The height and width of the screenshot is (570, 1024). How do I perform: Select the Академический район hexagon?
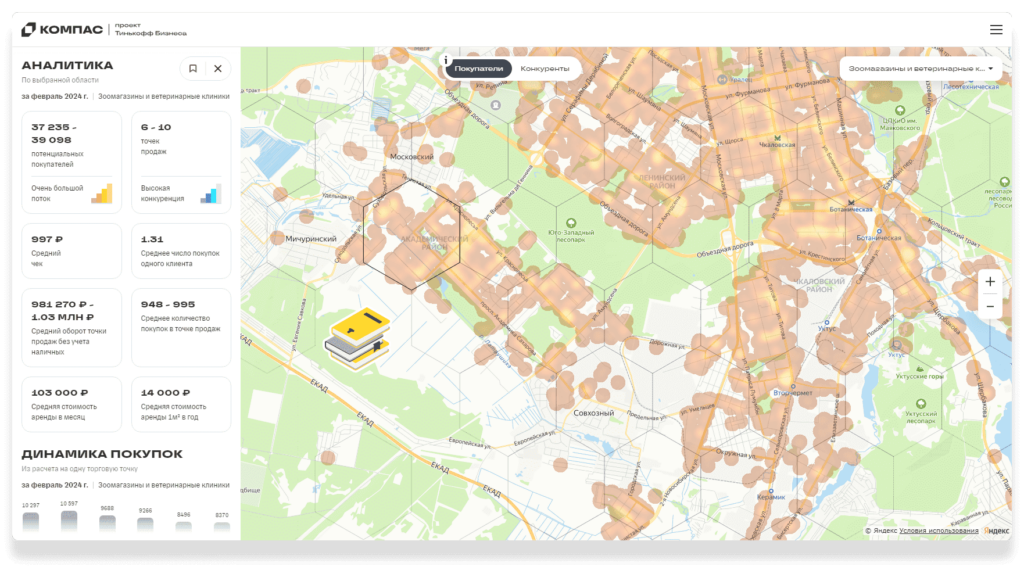tap(411, 234)
